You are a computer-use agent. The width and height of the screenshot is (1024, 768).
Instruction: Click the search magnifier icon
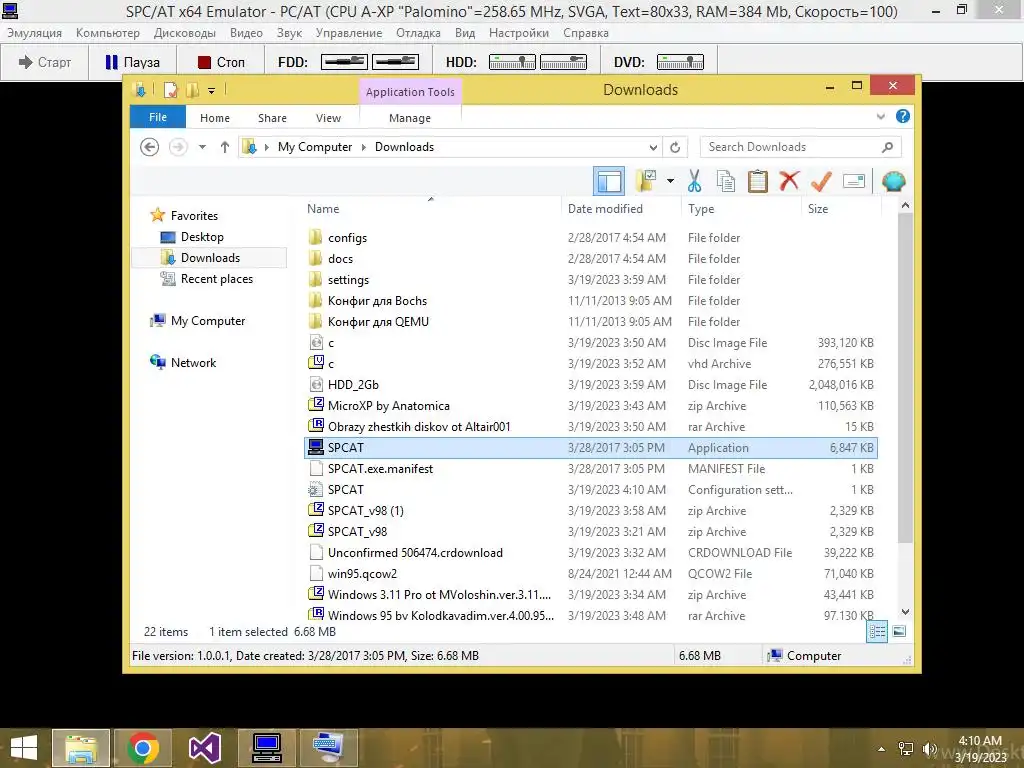887,147
